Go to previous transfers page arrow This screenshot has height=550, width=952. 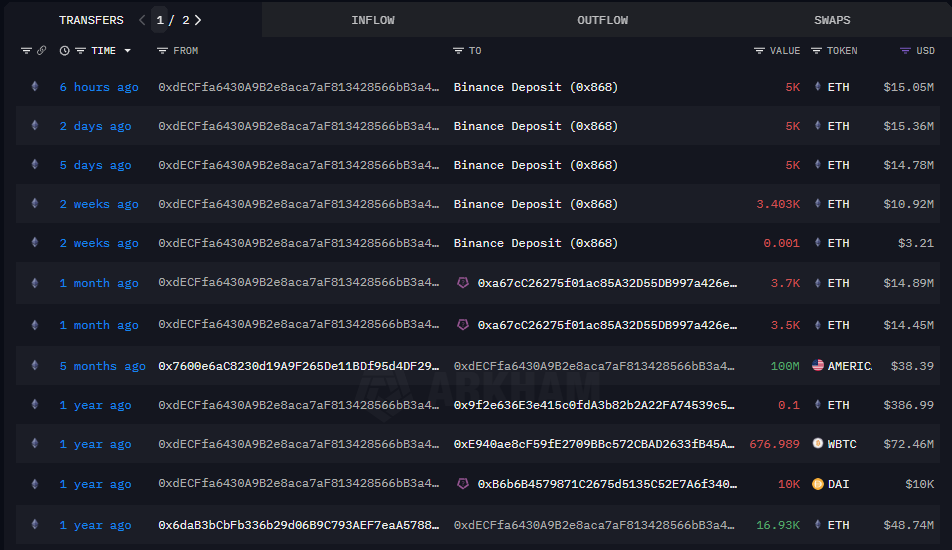tap(142, 20)
